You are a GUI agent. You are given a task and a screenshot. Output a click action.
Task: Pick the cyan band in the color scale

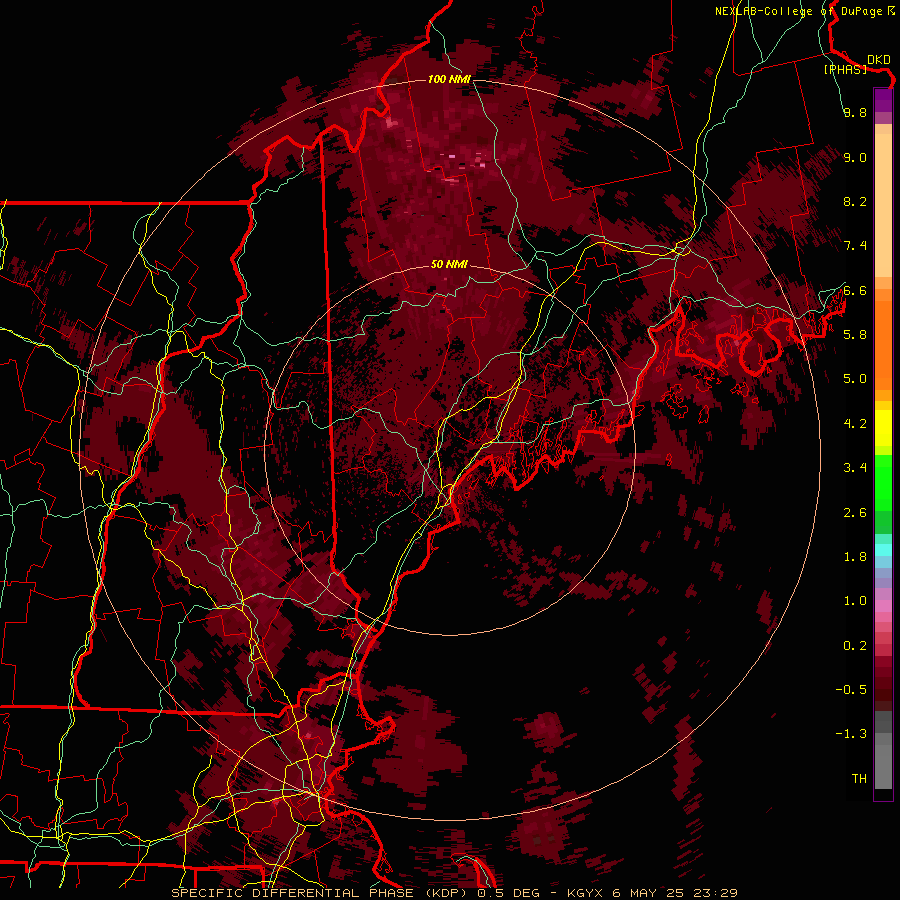point(883,550)
